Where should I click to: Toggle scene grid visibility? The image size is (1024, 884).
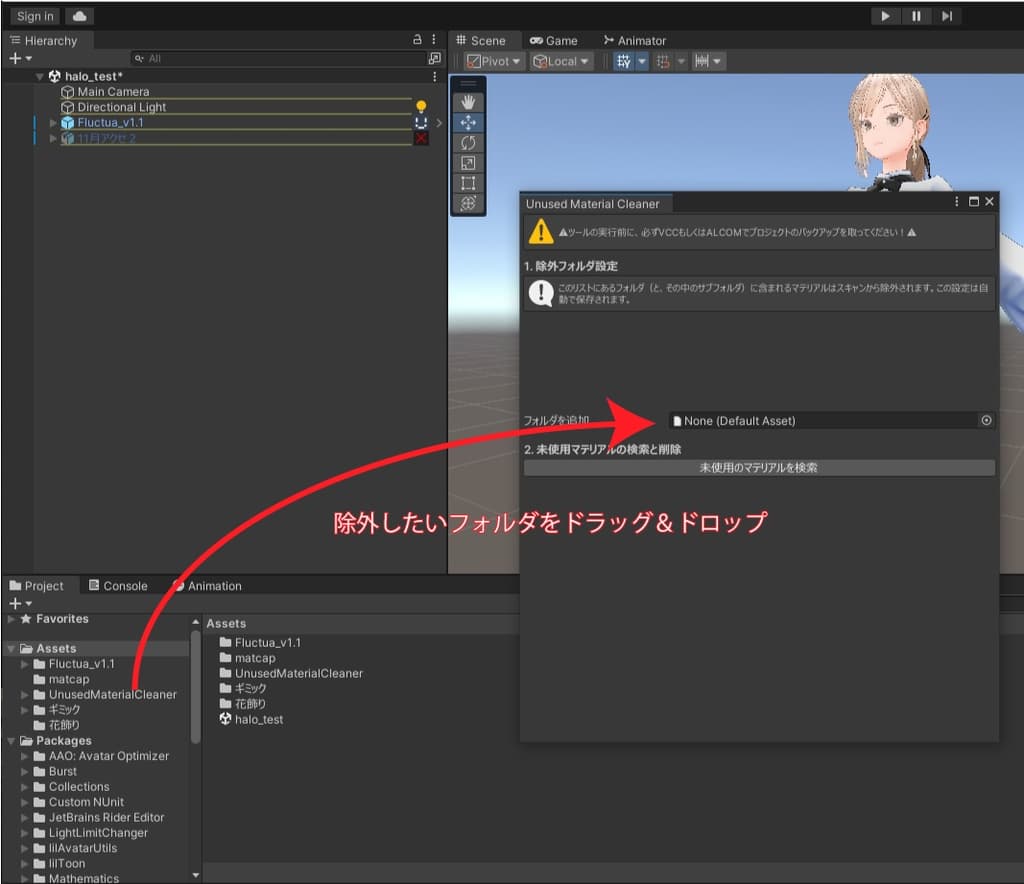(624, 61)
